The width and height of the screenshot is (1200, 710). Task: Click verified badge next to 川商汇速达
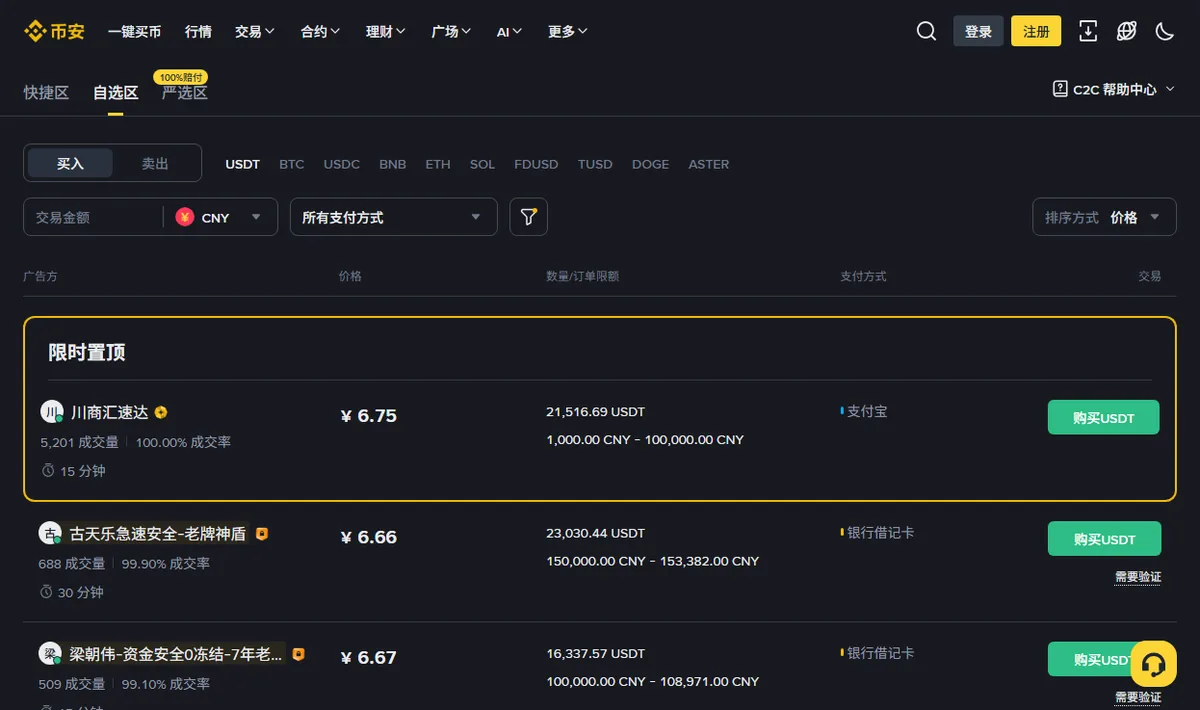(x=161, y=412)
